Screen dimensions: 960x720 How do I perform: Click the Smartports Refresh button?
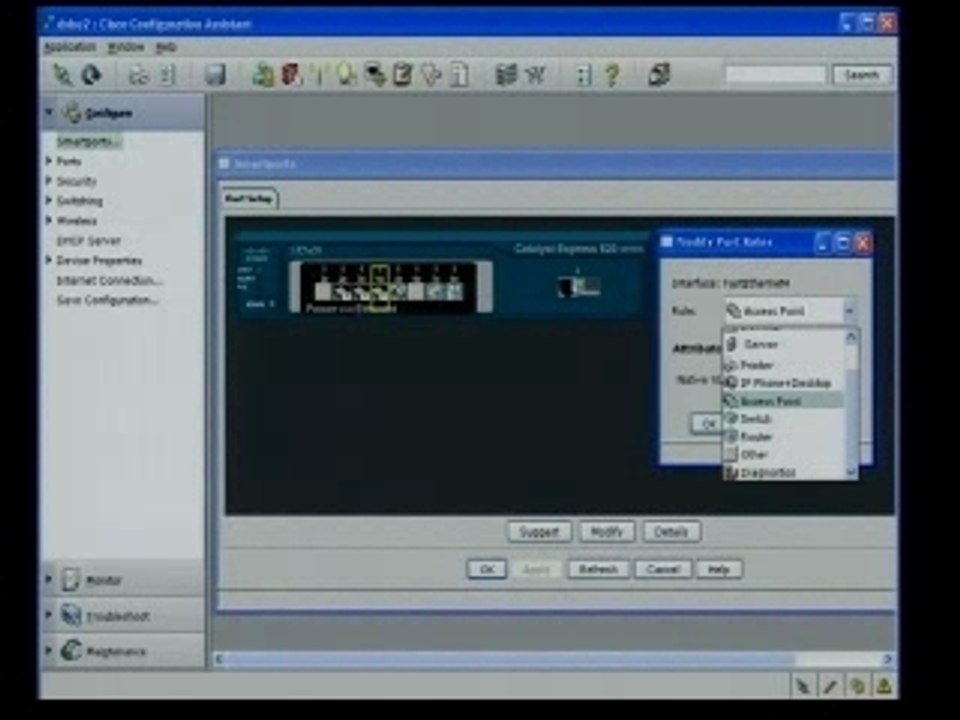(x=598, y=569)
